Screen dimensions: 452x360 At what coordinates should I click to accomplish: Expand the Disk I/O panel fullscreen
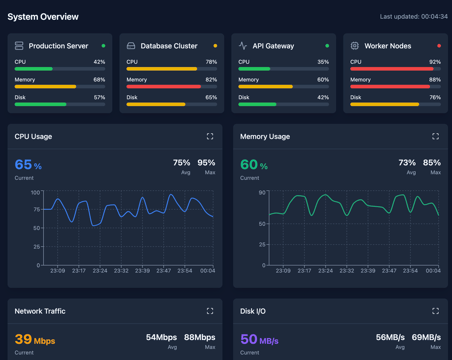tap(435, 311)
